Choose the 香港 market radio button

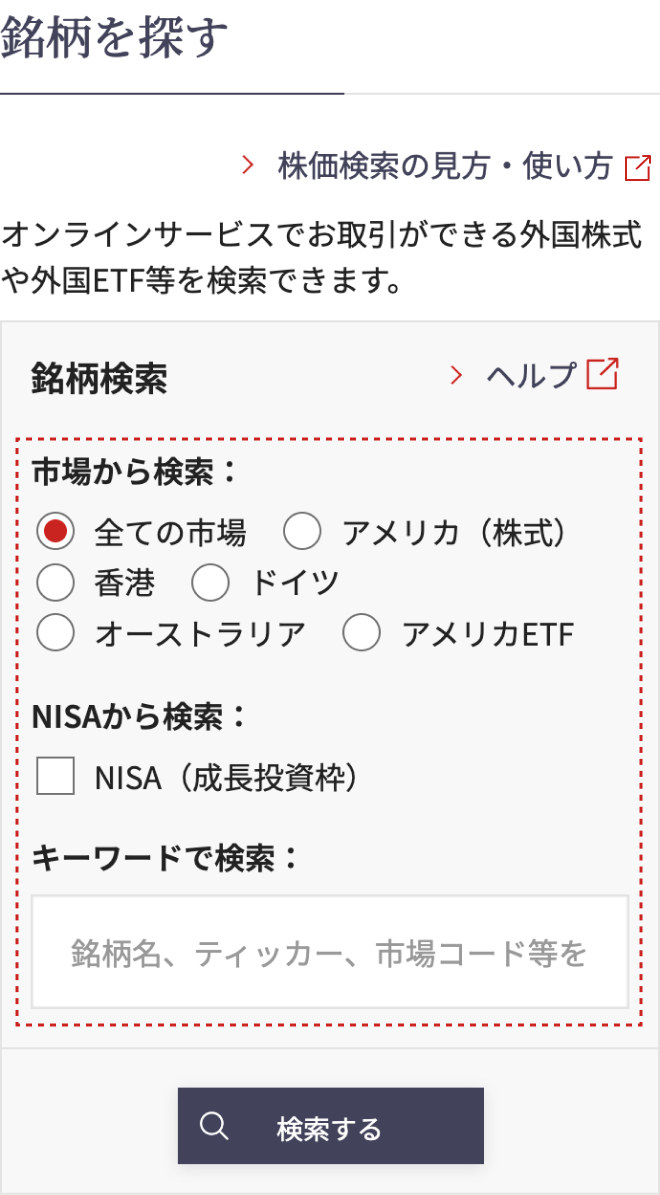pos(56,584)
